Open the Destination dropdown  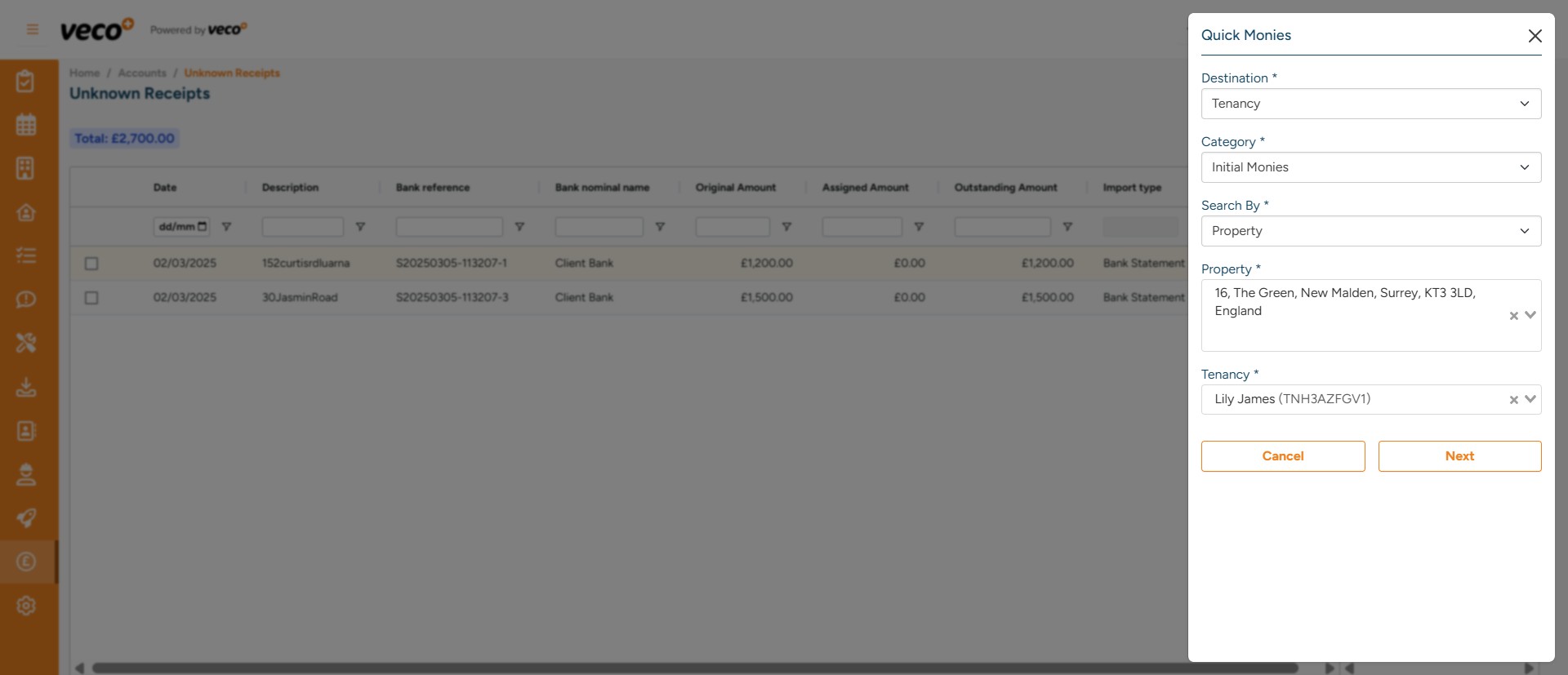click(x=1370, y=104)
